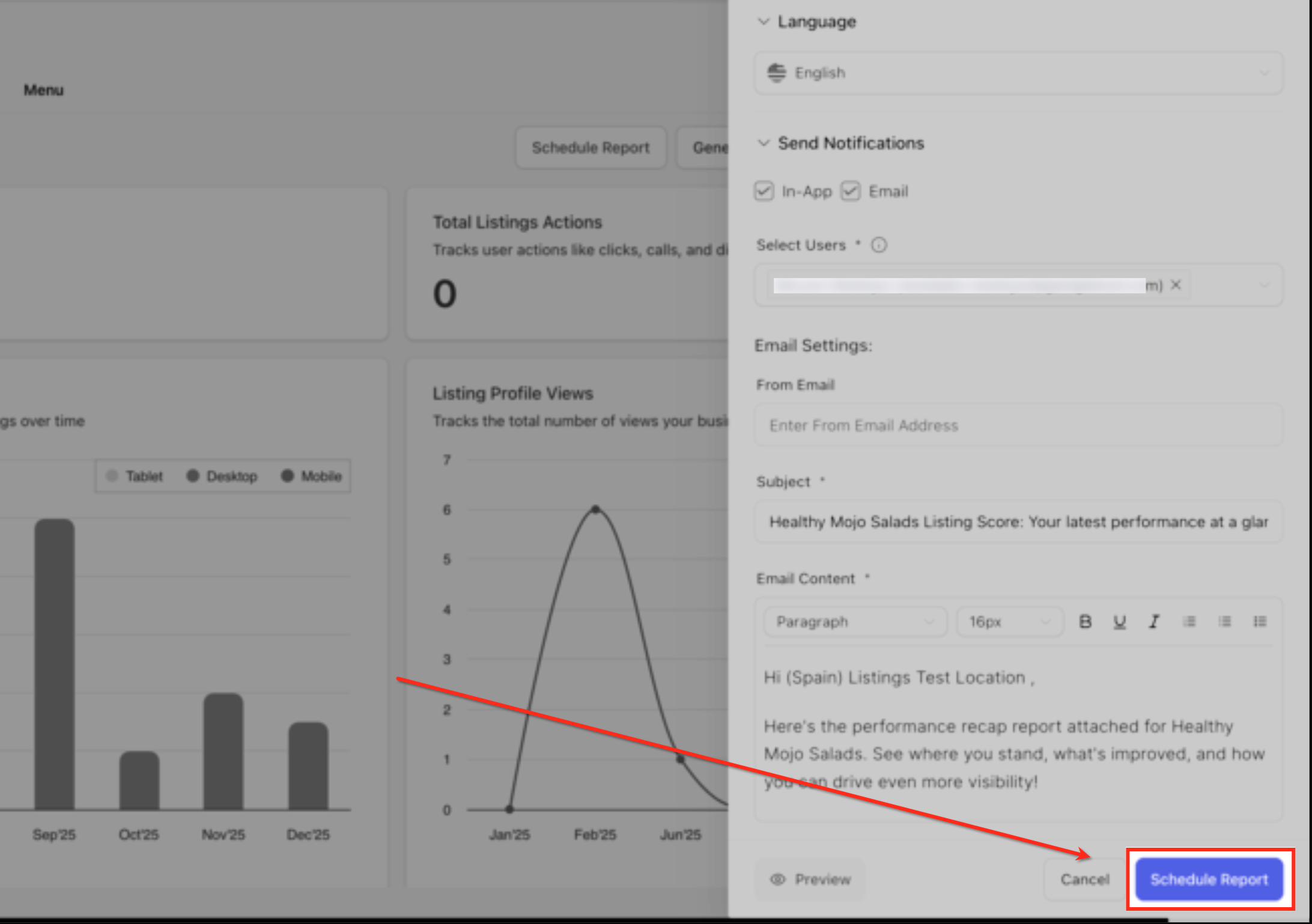Click the Cancel button

[1084, 880]
